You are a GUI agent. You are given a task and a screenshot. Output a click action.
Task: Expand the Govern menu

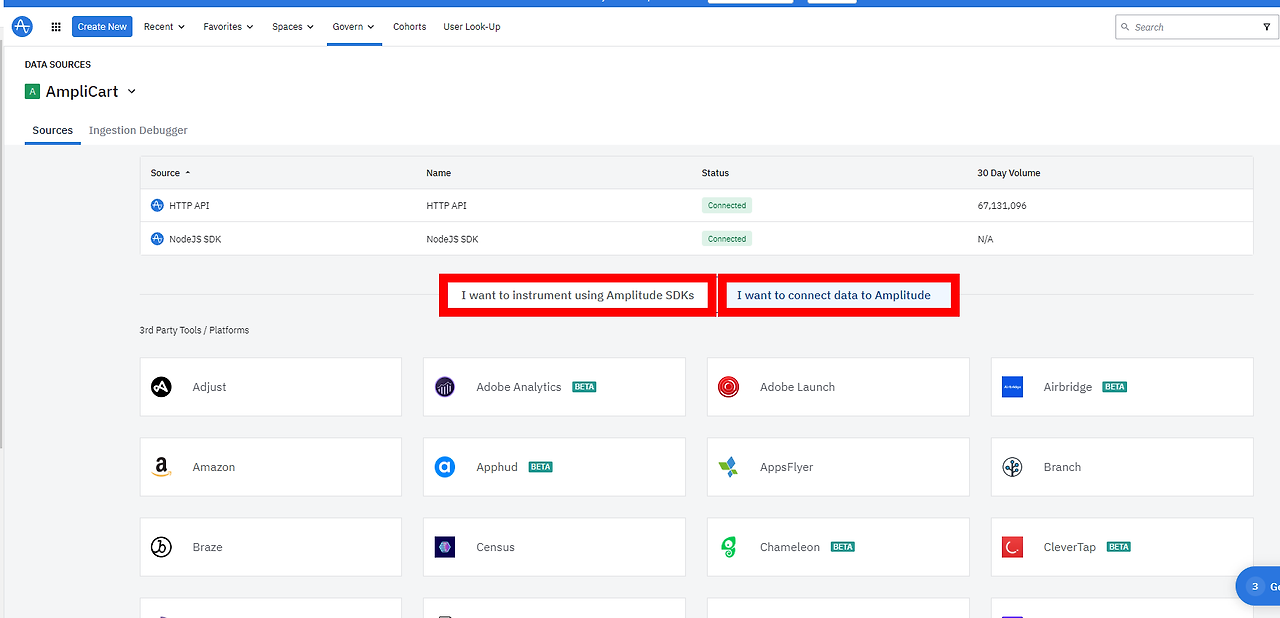354,27
